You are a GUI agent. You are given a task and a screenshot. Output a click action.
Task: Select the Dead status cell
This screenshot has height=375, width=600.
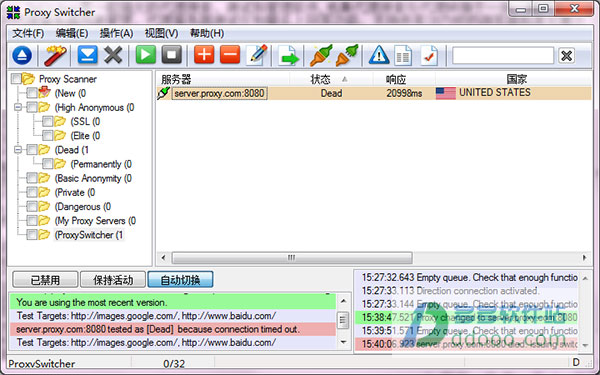[x=331, y=93]
